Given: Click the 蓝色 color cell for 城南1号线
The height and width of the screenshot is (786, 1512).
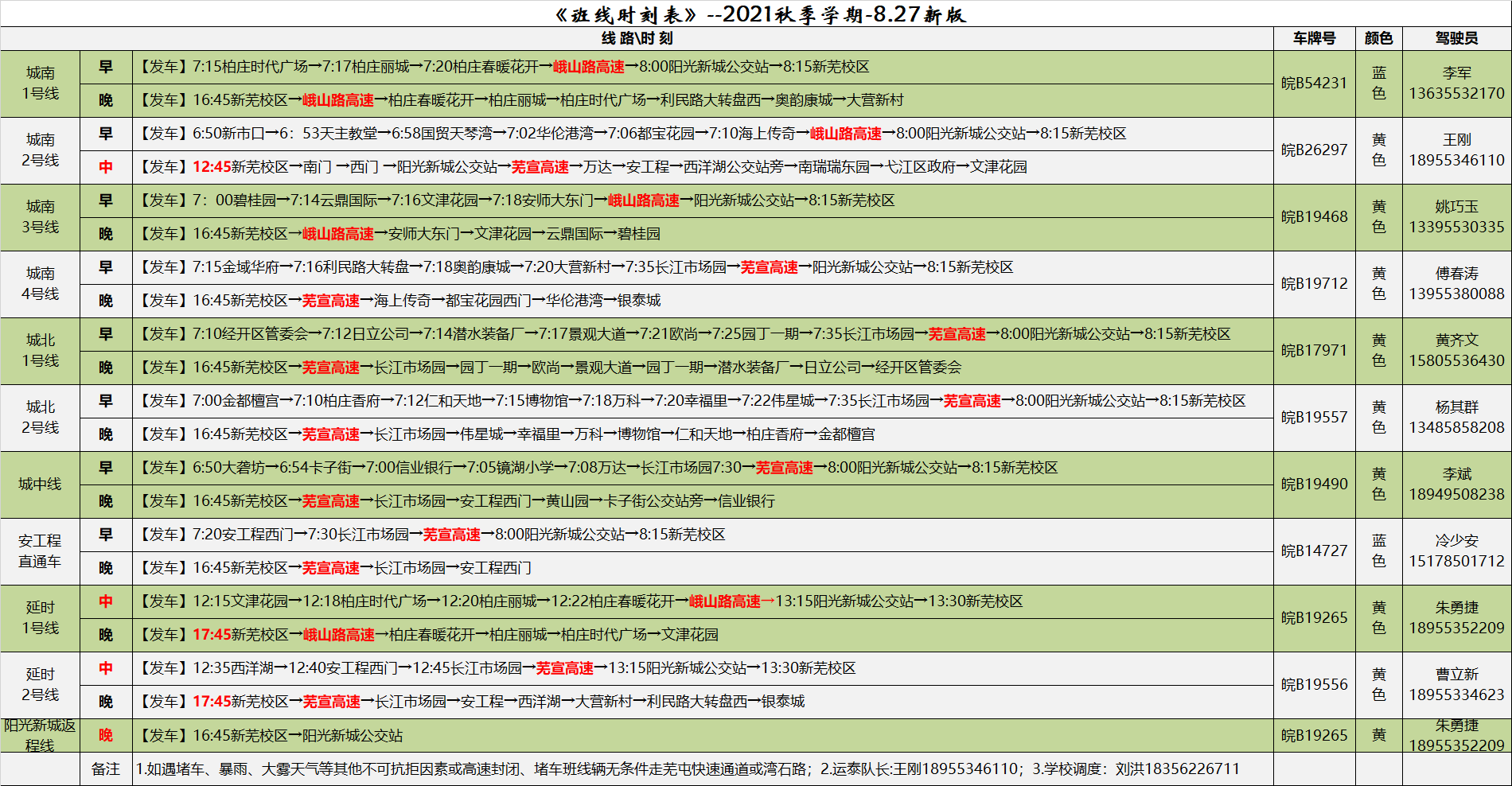Looking at the screenshot, I should pyautogui.click(x=1378, y=84).
